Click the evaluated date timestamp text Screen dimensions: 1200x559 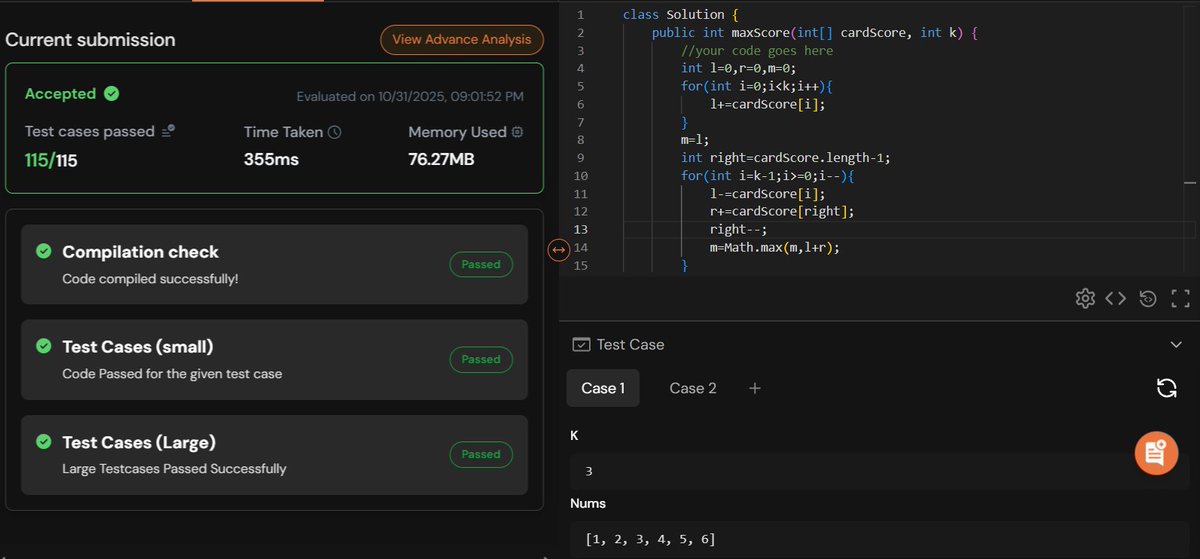coord(410,97)
